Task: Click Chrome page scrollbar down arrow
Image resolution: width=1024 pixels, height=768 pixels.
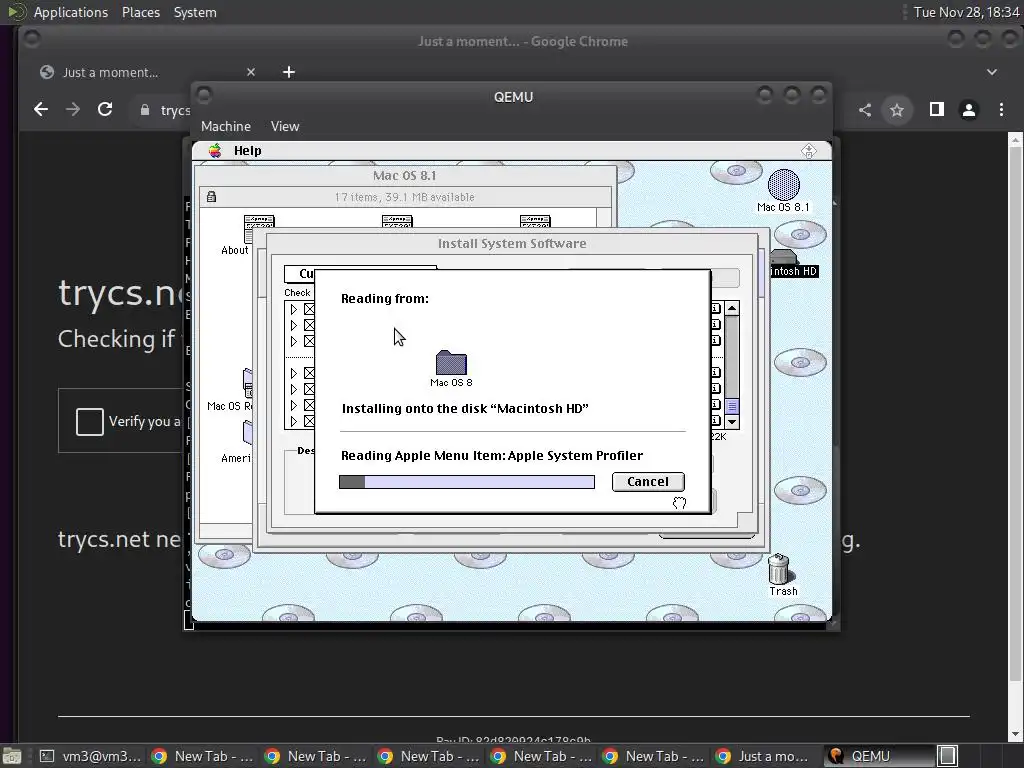Action: pos(1016,735)
